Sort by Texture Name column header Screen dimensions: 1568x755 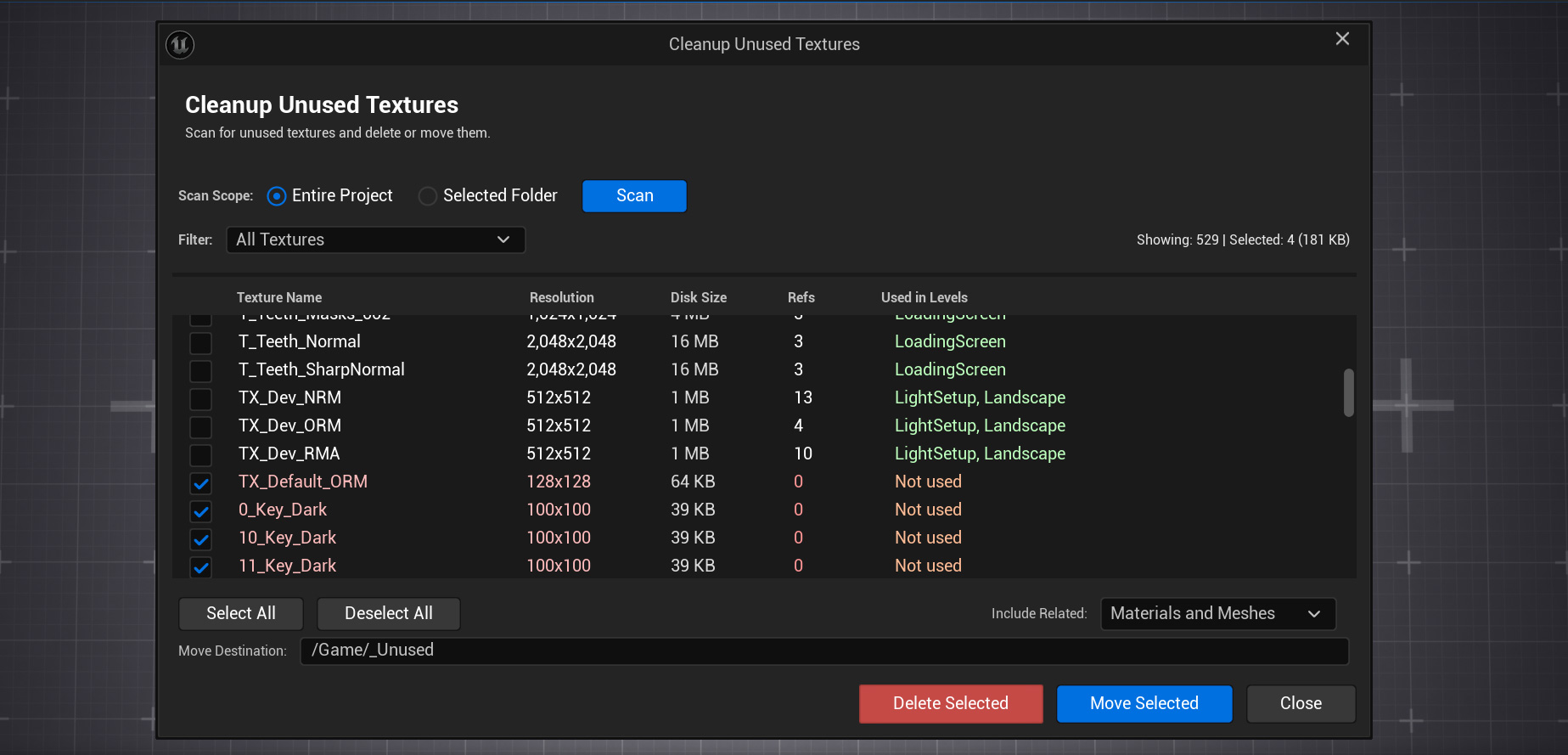[x=279, y=297]
